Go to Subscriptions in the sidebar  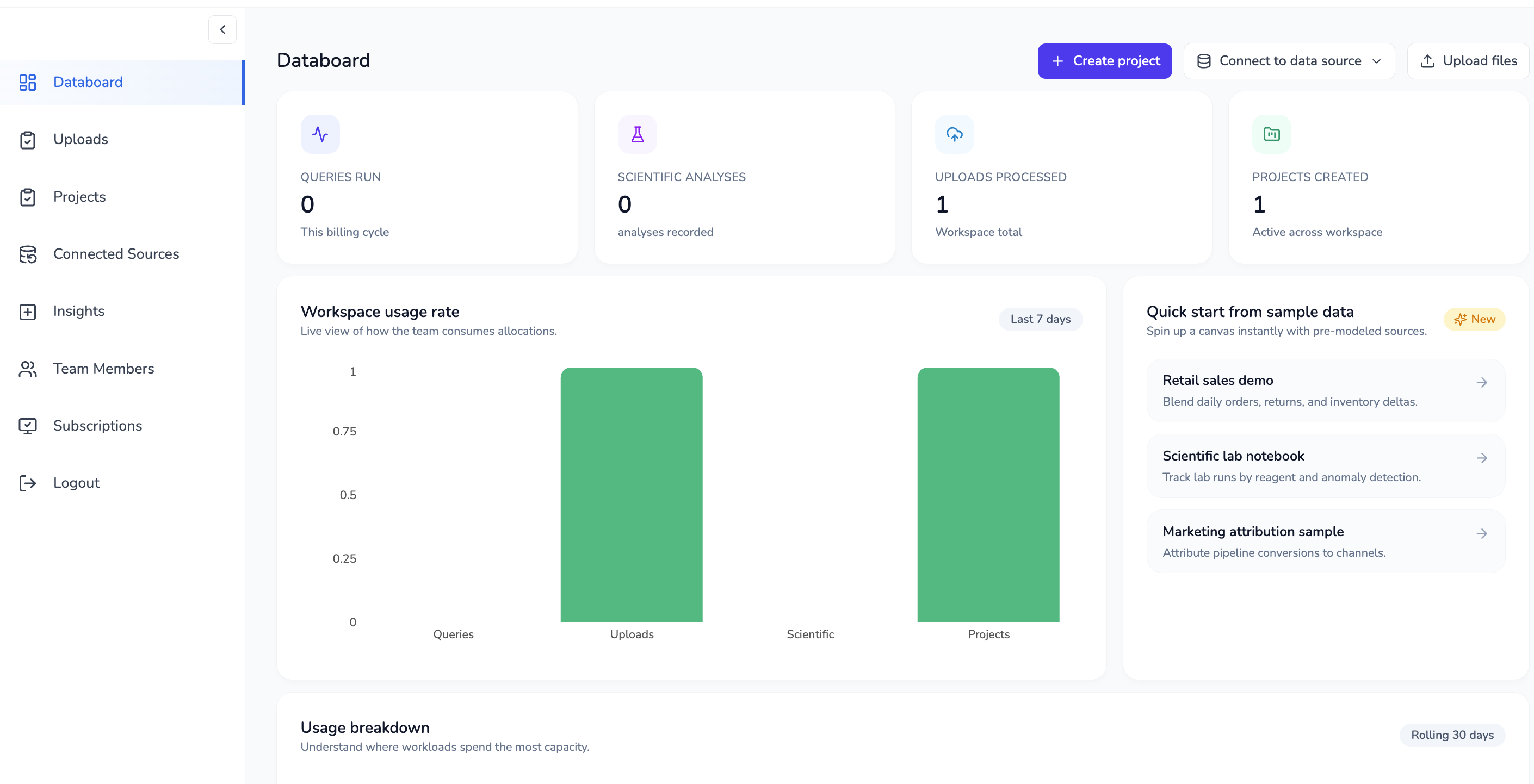point(97,426)
